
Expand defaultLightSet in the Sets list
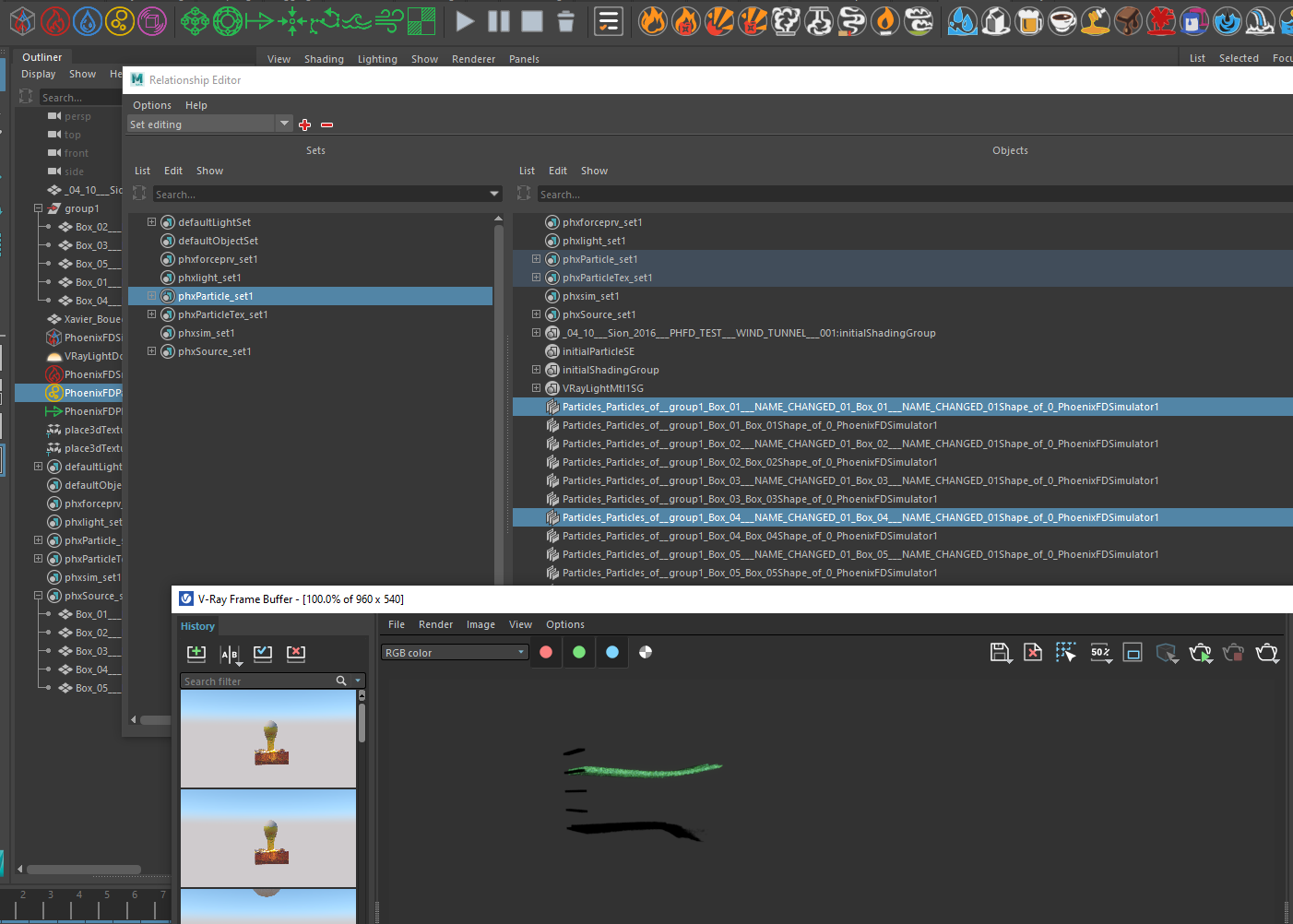pos(152,222)
